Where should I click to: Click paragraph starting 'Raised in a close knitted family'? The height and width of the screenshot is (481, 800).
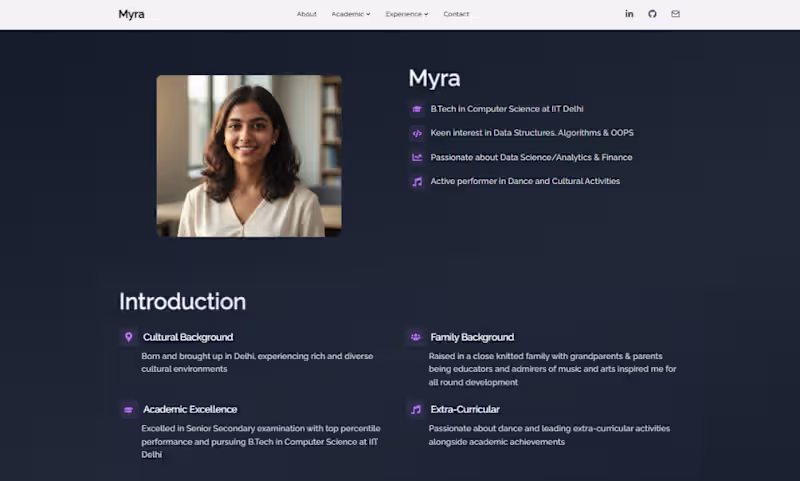pyautogui.click(x=553, y=369)
